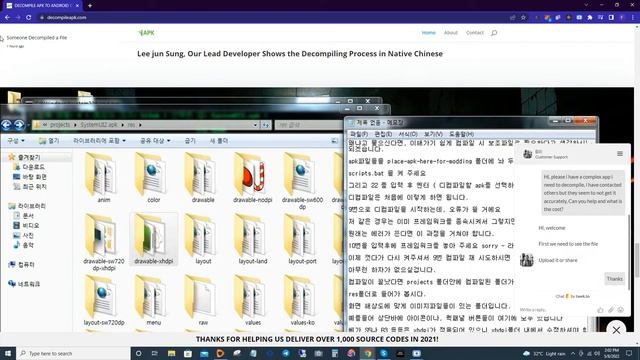Reload the decompileapk.com page
Viewport: 640px width, 360px height.
point(29,18)
